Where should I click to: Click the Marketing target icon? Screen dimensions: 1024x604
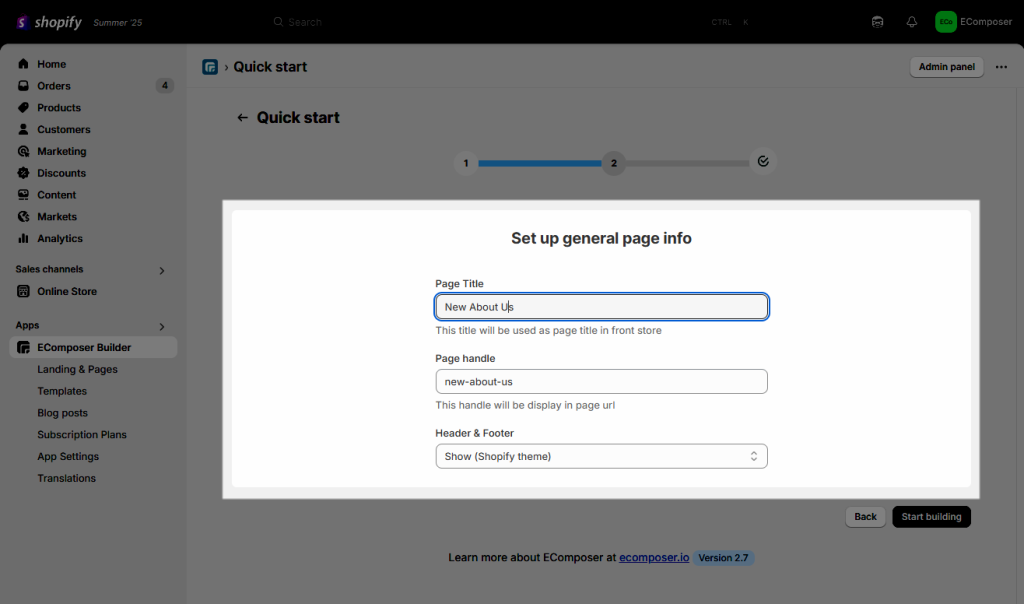(x=24, y=151)
